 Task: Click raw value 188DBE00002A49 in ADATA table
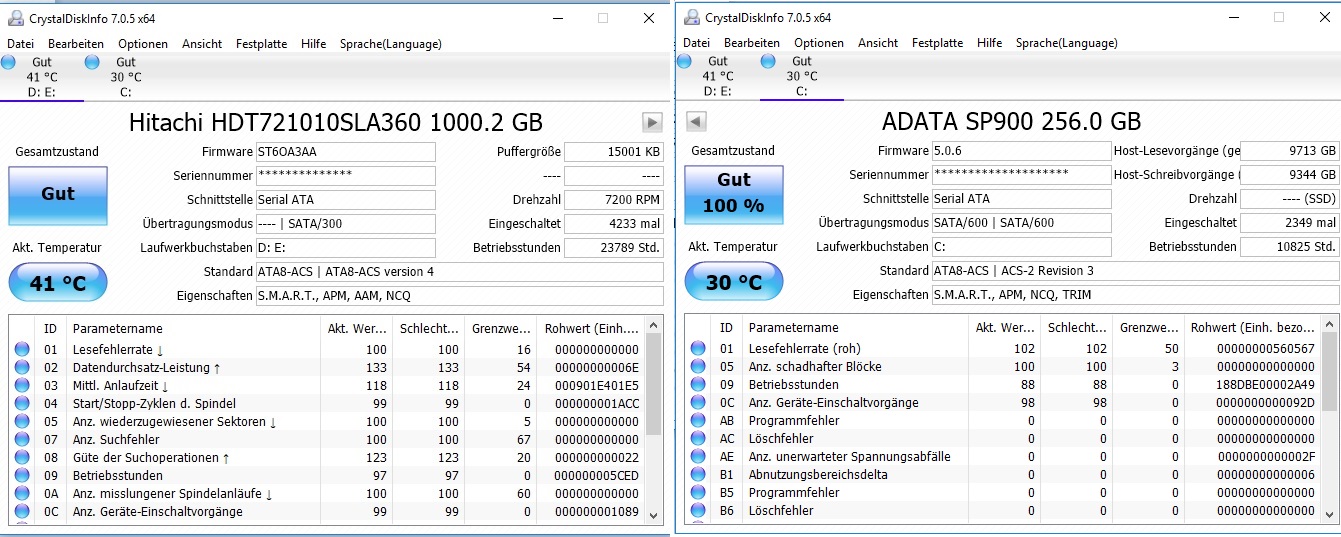pyautogui.click(x=1266, y=385)
